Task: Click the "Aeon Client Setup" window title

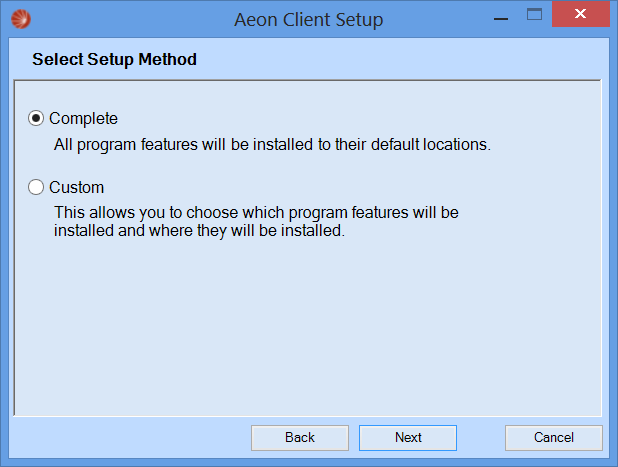Action: click(x=309, y=19)
